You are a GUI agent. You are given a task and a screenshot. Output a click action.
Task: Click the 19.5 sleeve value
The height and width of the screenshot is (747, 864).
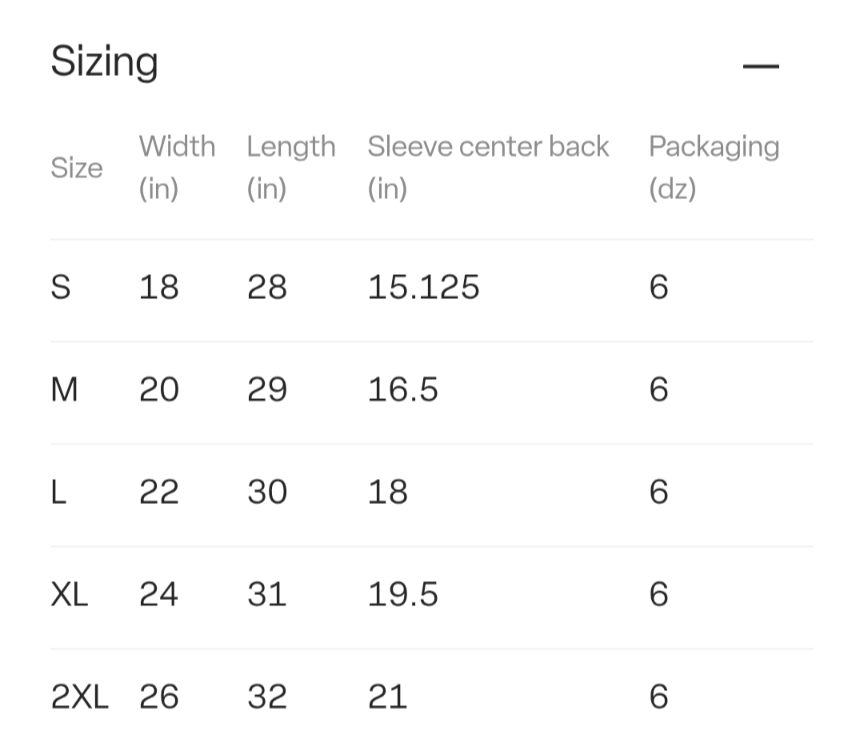pos(403,594)
